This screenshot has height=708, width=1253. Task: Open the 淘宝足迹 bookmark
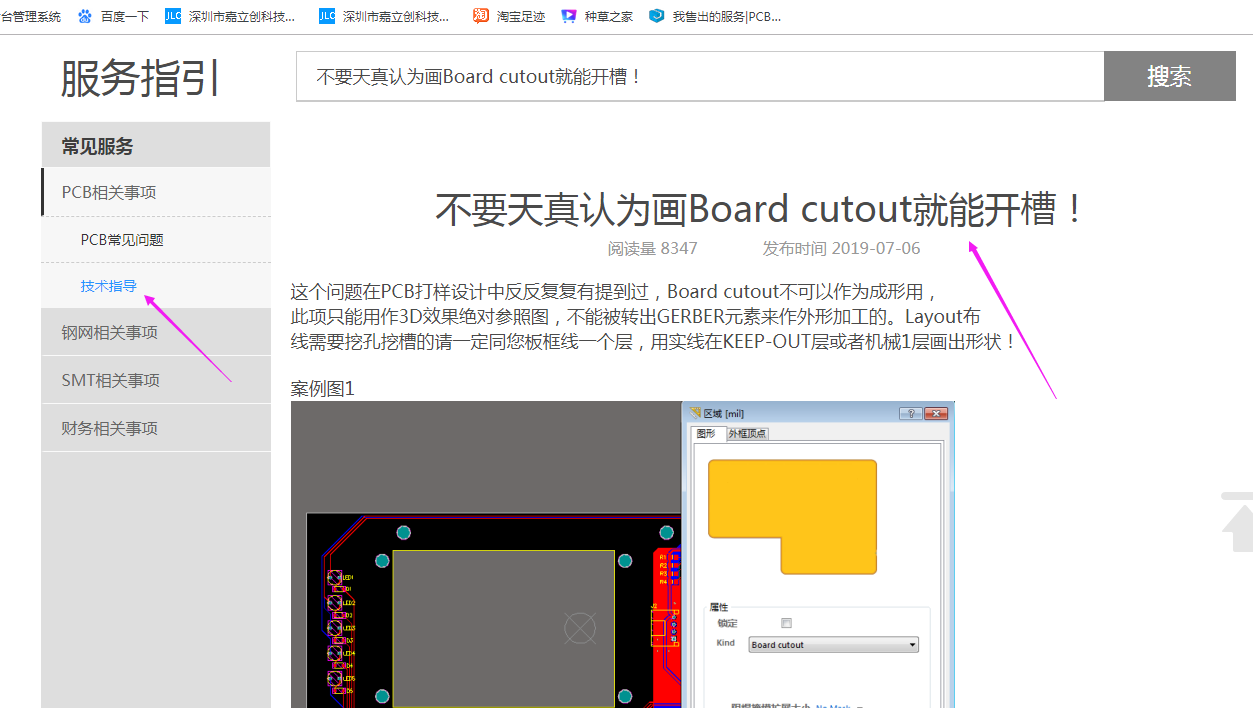click(510, 16)
